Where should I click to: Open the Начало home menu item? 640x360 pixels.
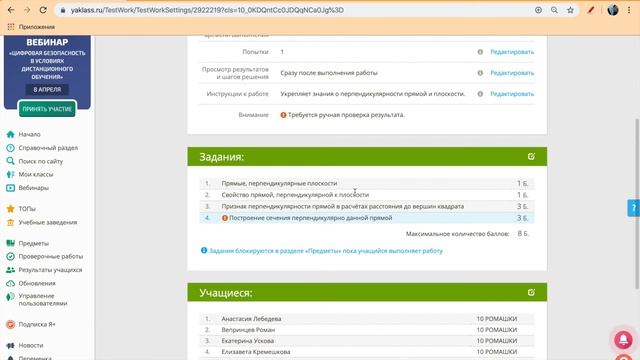click(29, 134)
